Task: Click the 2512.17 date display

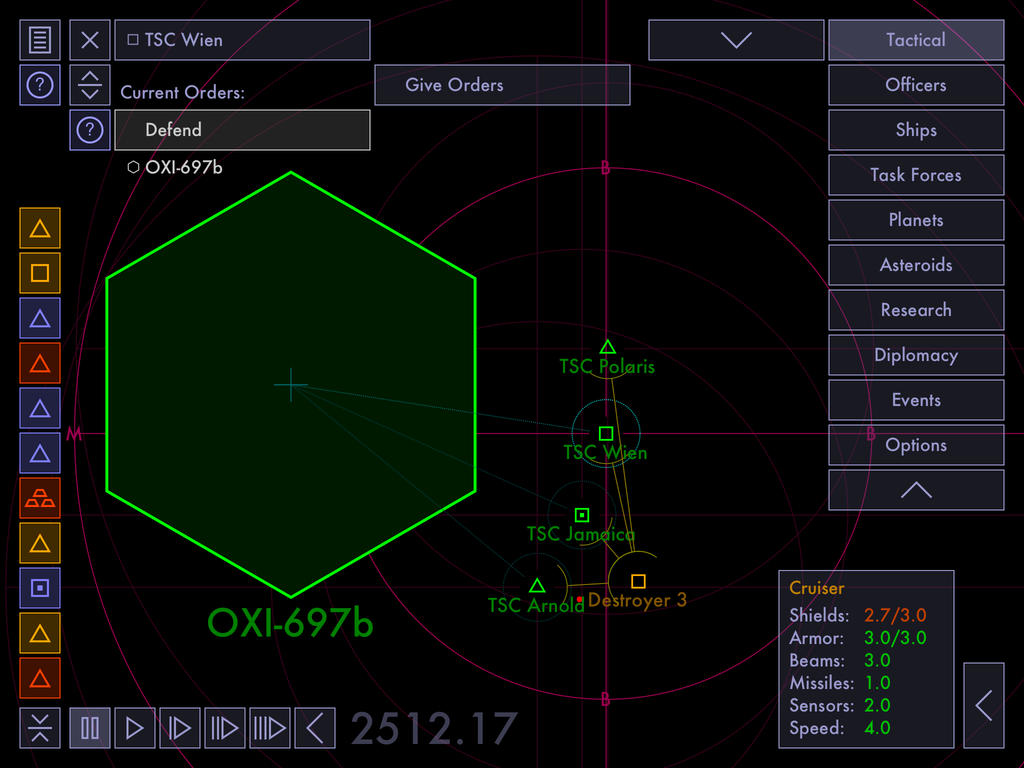Action: point(434,729)
